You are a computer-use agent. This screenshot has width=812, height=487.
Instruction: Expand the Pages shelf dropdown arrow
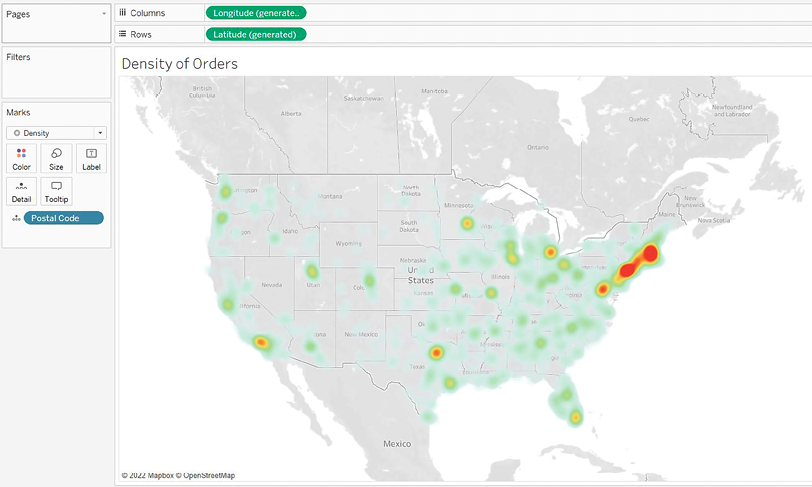pyautogui.click(x=104, y=14)
